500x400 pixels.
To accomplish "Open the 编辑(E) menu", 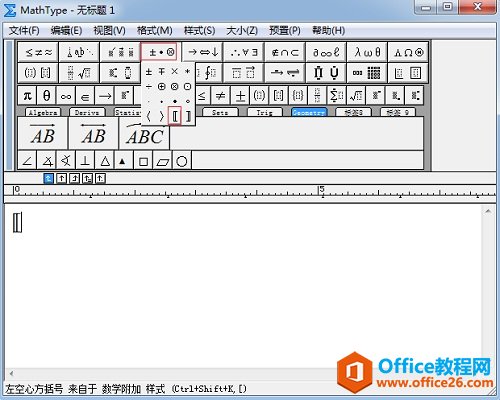I will click(66, 31).
